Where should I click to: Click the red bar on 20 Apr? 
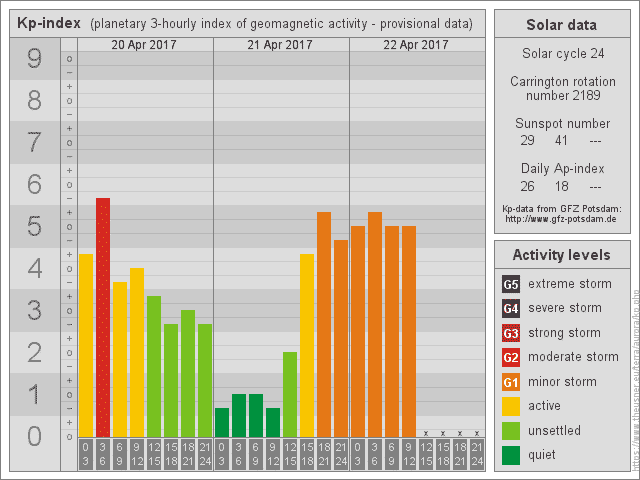pyautogui.click(x=103, y=318)
